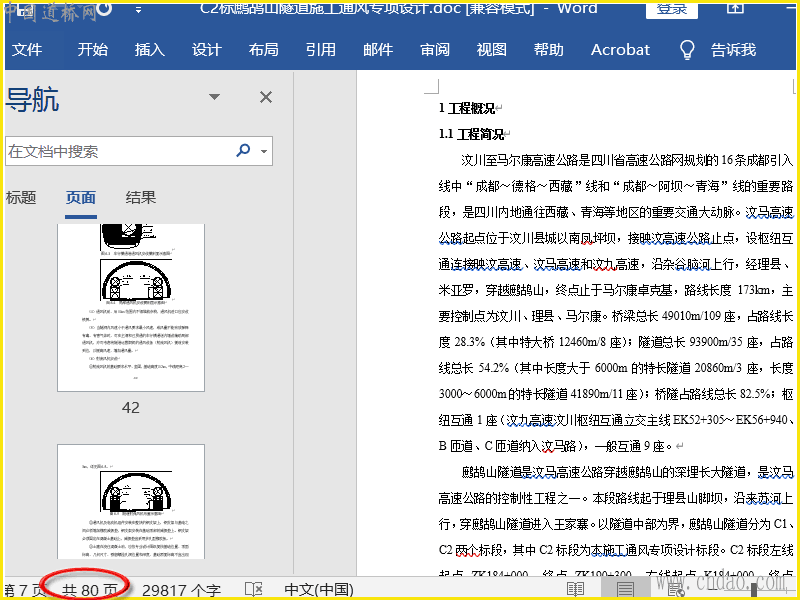Open the 文件 menu
This screenshot has width=800, height=600.
(x=27, y=49)
